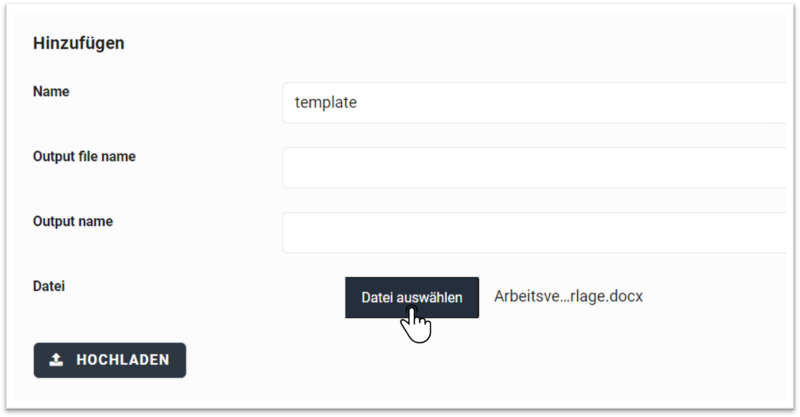800x417 pixels.
Task: Submit the form with the HOCHLADEN button
Action: click(x=110, y=360)
